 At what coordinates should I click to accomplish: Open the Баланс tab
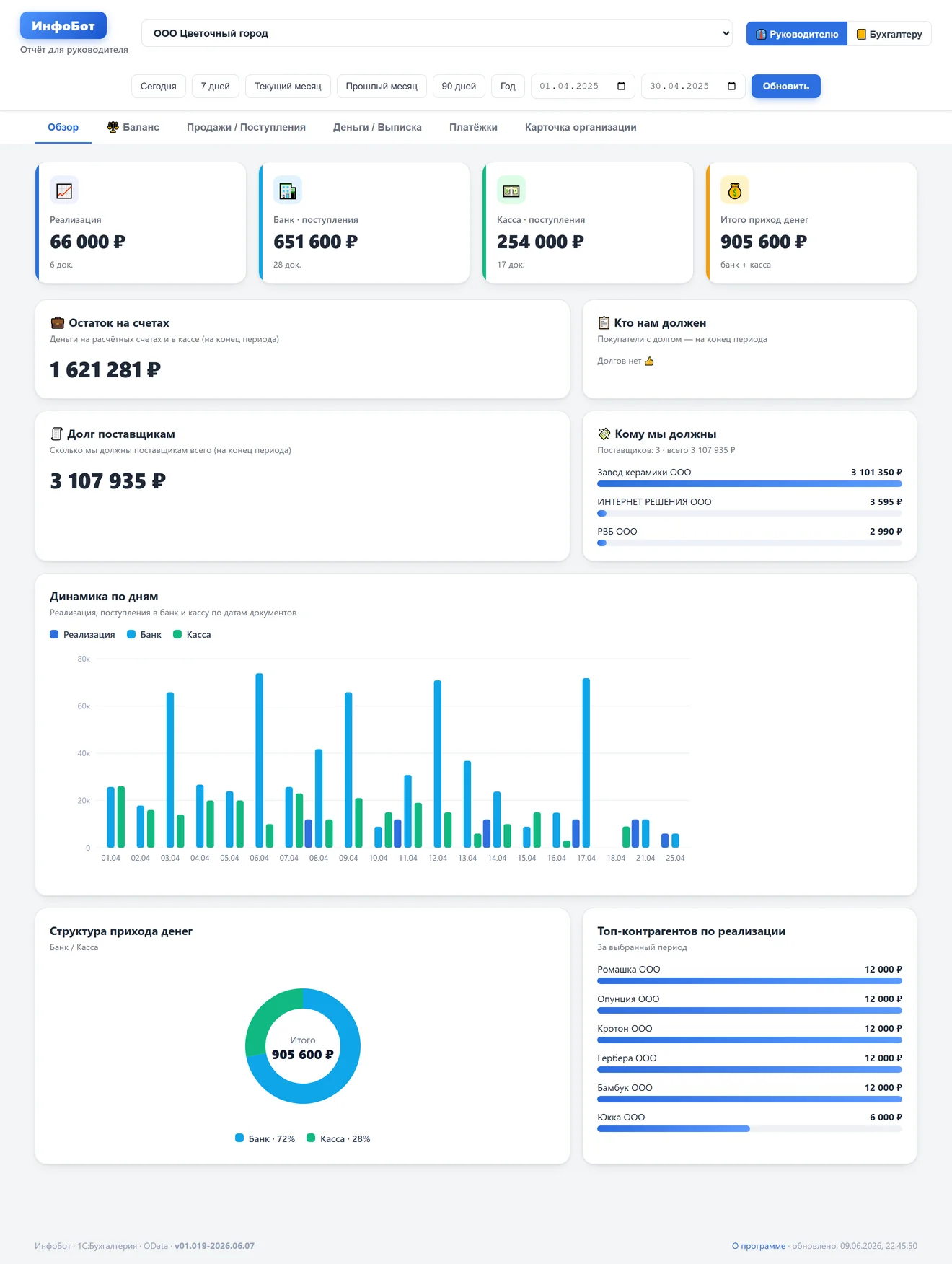133,127
